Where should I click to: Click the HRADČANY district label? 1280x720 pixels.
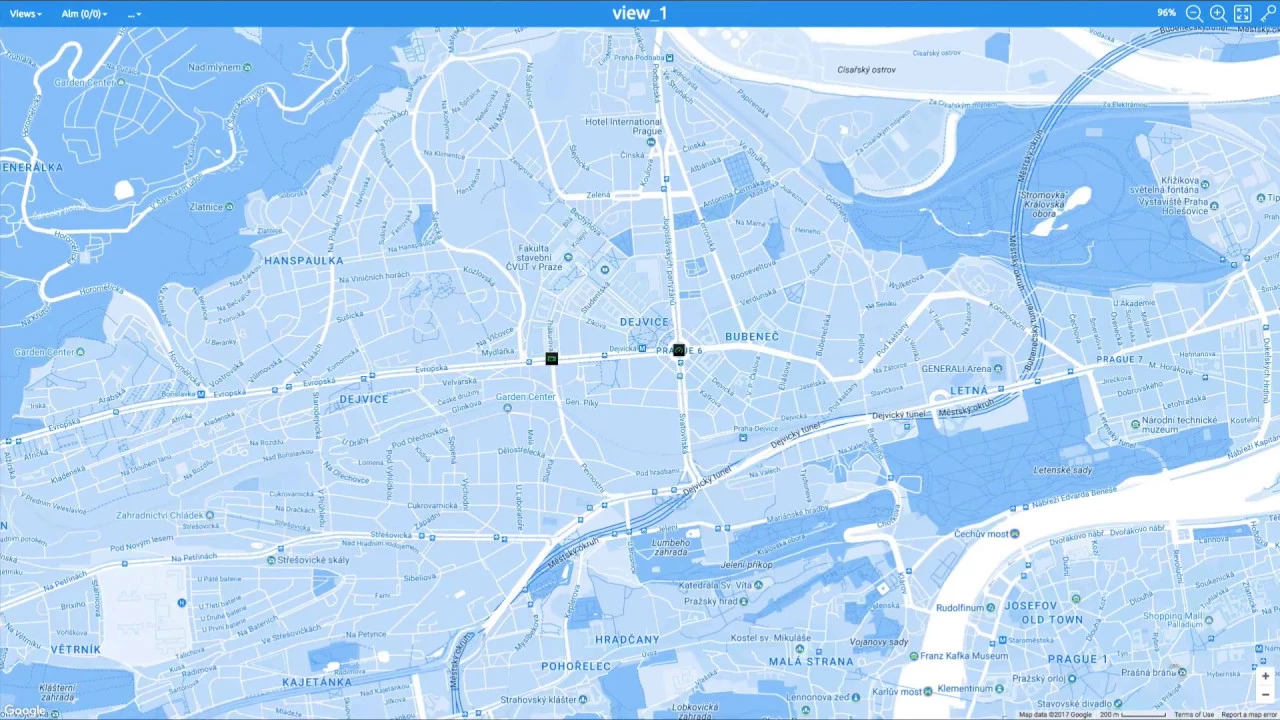pos(628,639)
